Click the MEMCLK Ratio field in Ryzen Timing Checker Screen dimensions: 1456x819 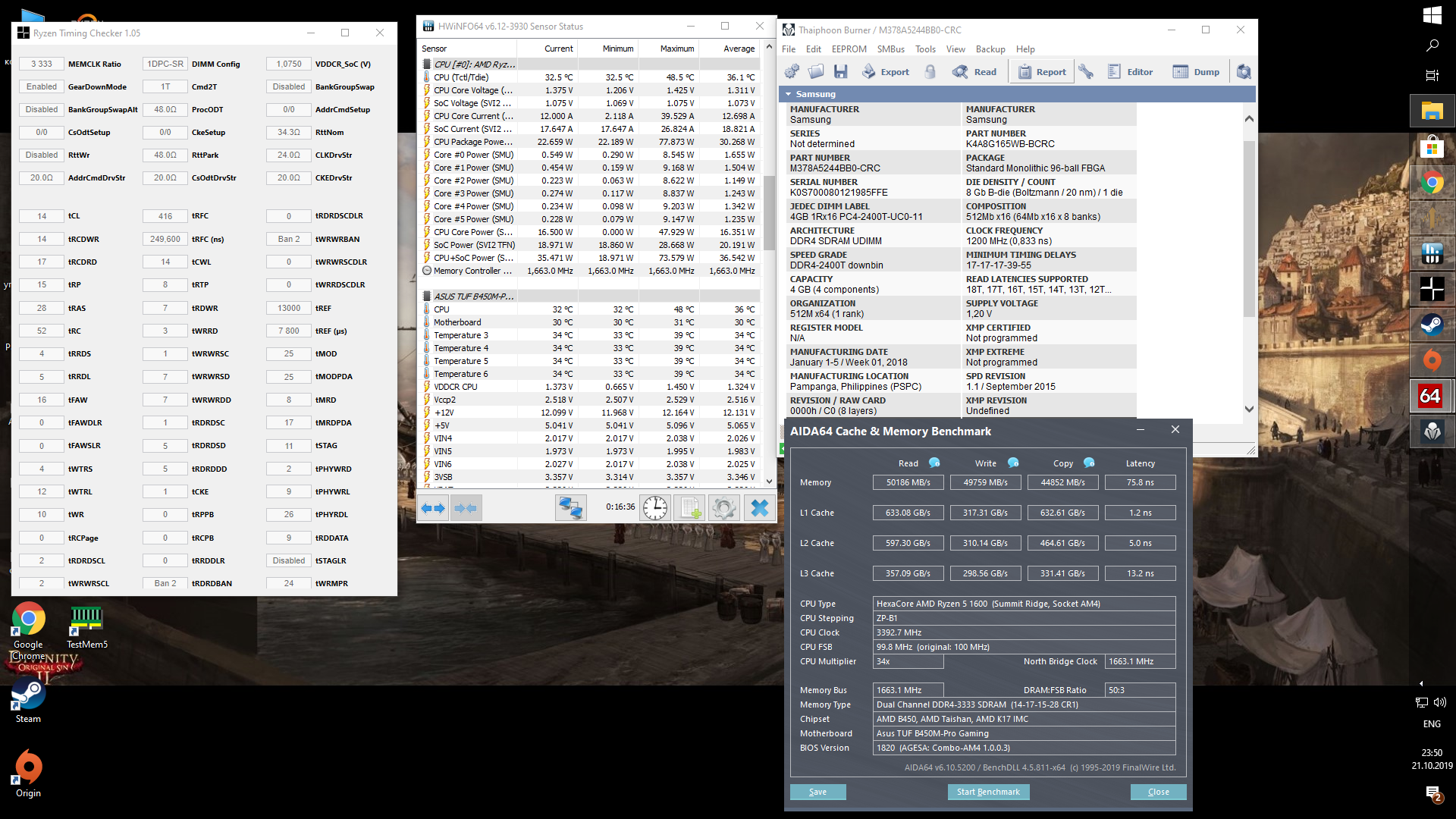(x=42, y=64)
